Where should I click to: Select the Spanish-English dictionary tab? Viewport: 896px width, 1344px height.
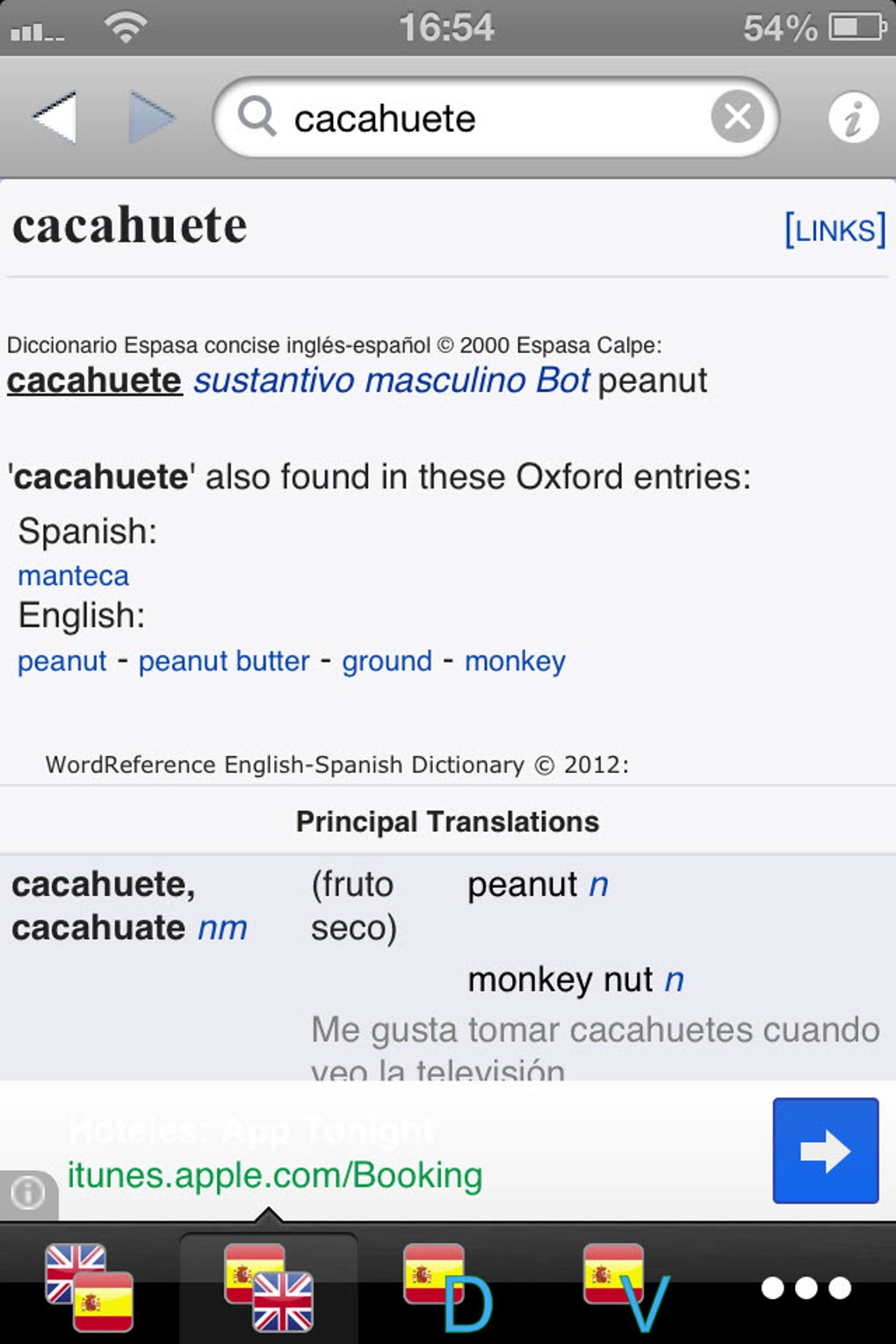(x=269, y=1287)
